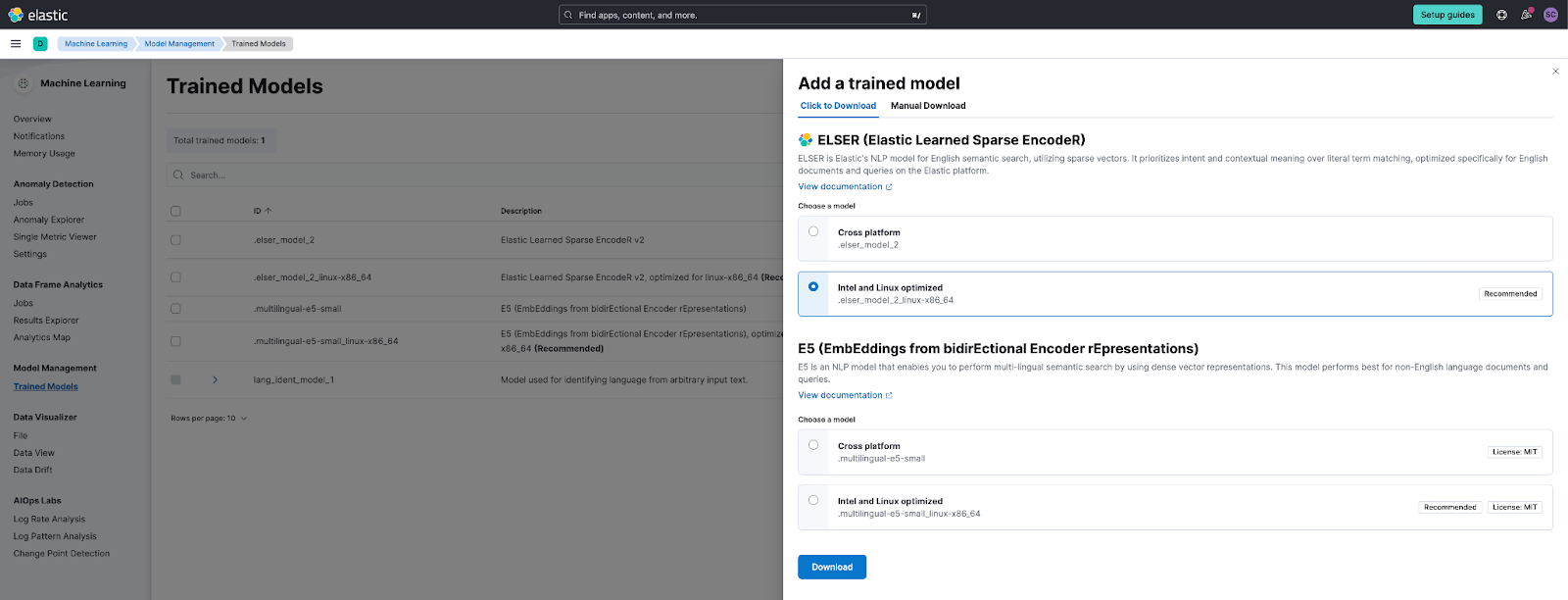Check the .multilingual-e5-small row checkbox
Screen dimensions: 1568x600
point(175,308)
